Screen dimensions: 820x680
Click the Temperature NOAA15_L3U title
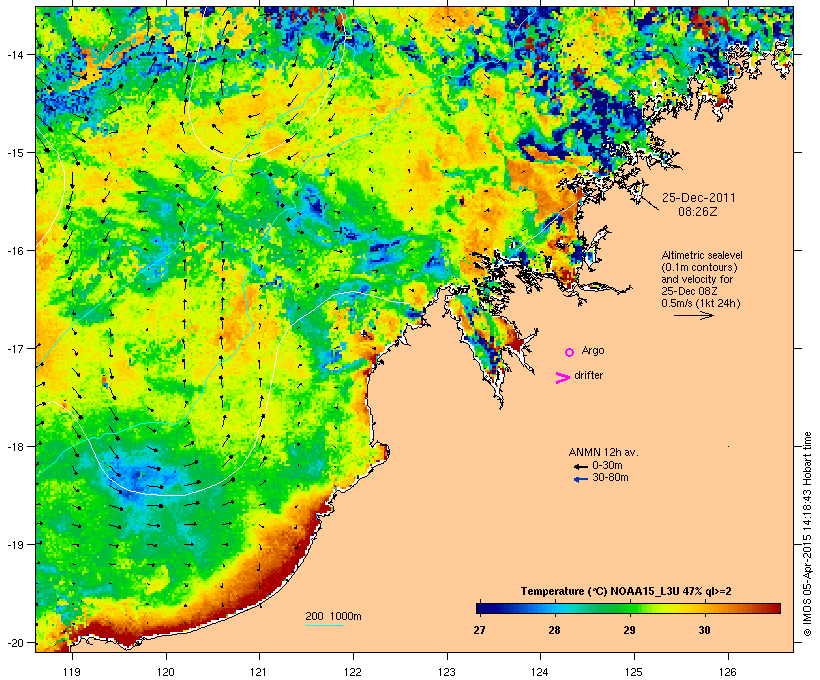click(626, 592)
